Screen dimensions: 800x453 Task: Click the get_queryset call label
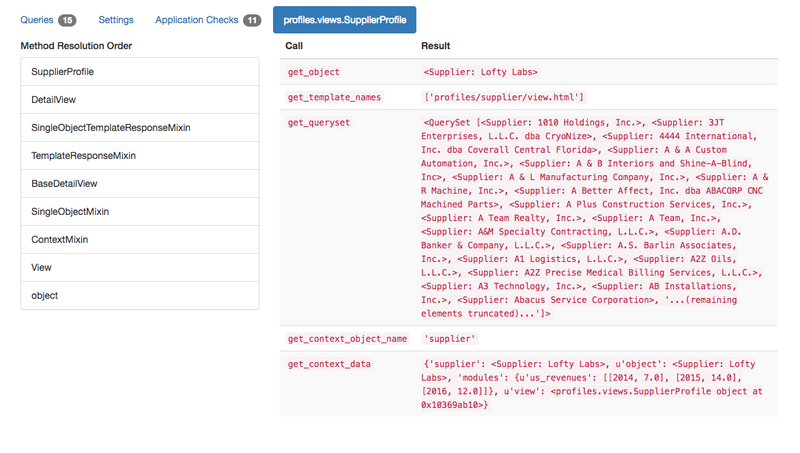[318, 122]
